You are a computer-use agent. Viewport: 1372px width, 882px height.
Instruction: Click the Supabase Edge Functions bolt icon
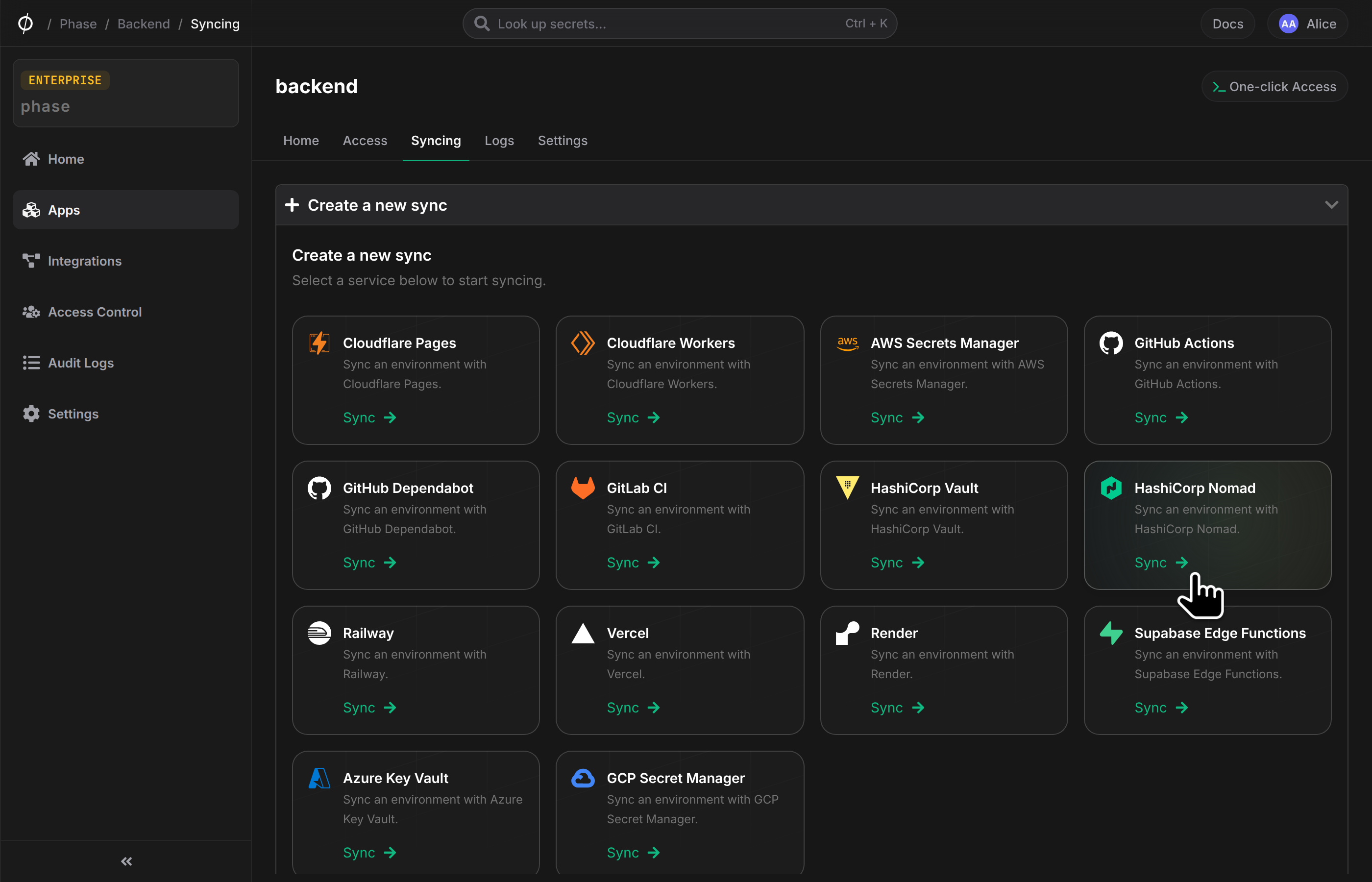click(1111, 633)
